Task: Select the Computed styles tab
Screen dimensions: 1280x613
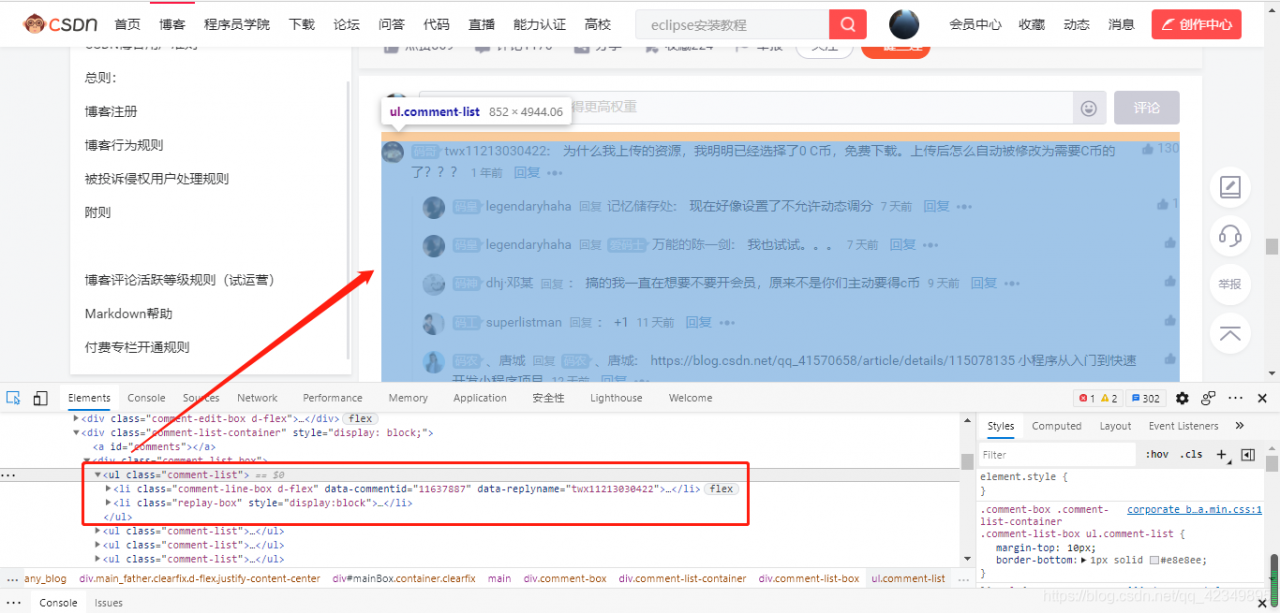Action: 1057,426
